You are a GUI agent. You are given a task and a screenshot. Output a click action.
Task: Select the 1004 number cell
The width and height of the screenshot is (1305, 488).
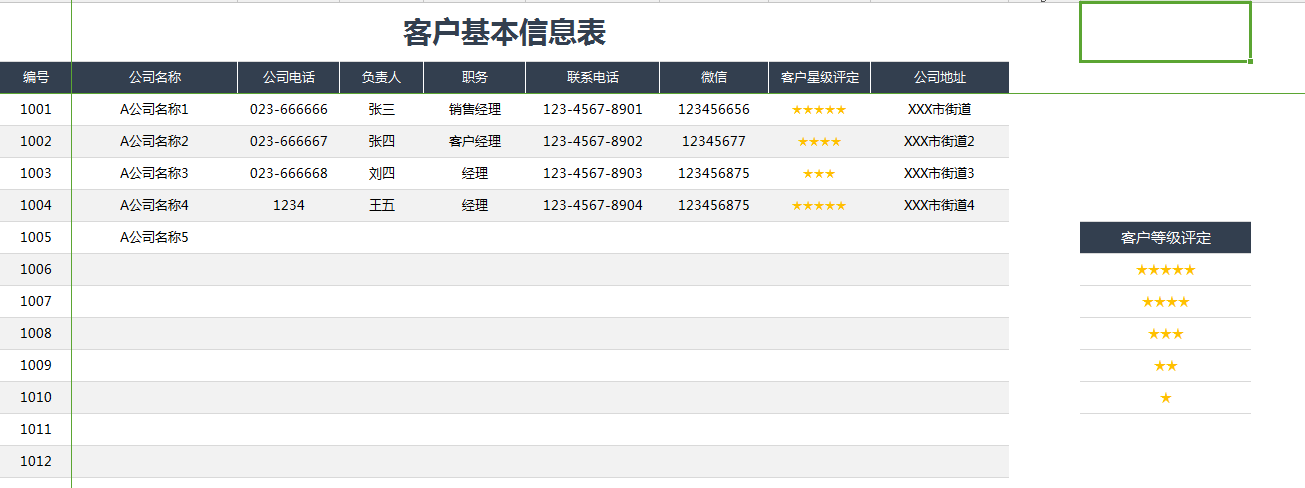[36, 206]
